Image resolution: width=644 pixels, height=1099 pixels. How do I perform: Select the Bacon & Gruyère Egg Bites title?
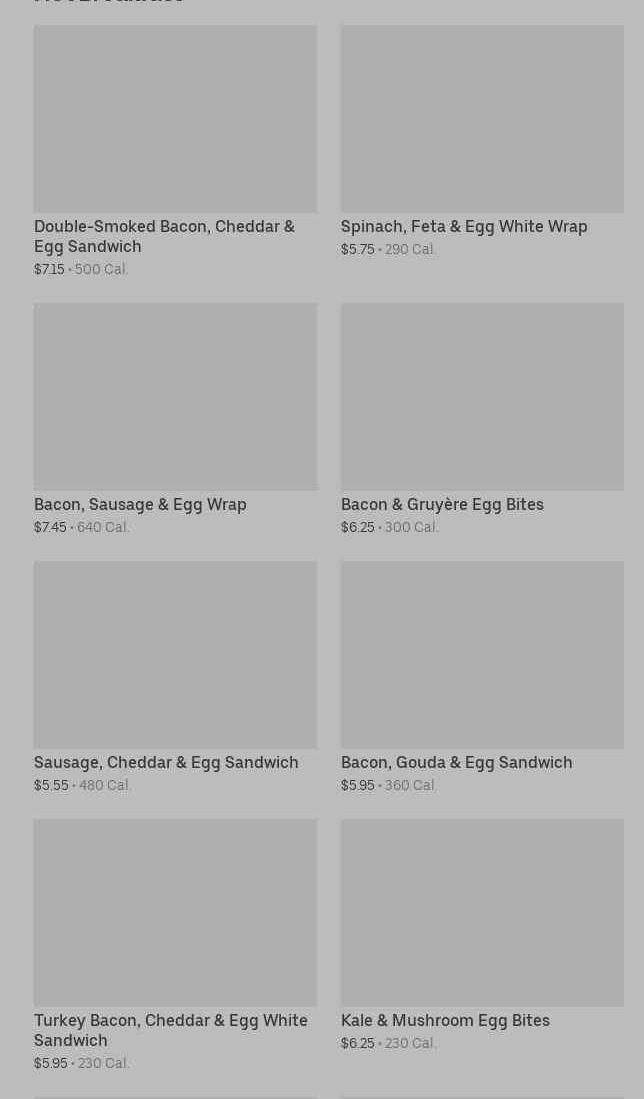click(x=442, y=504)
